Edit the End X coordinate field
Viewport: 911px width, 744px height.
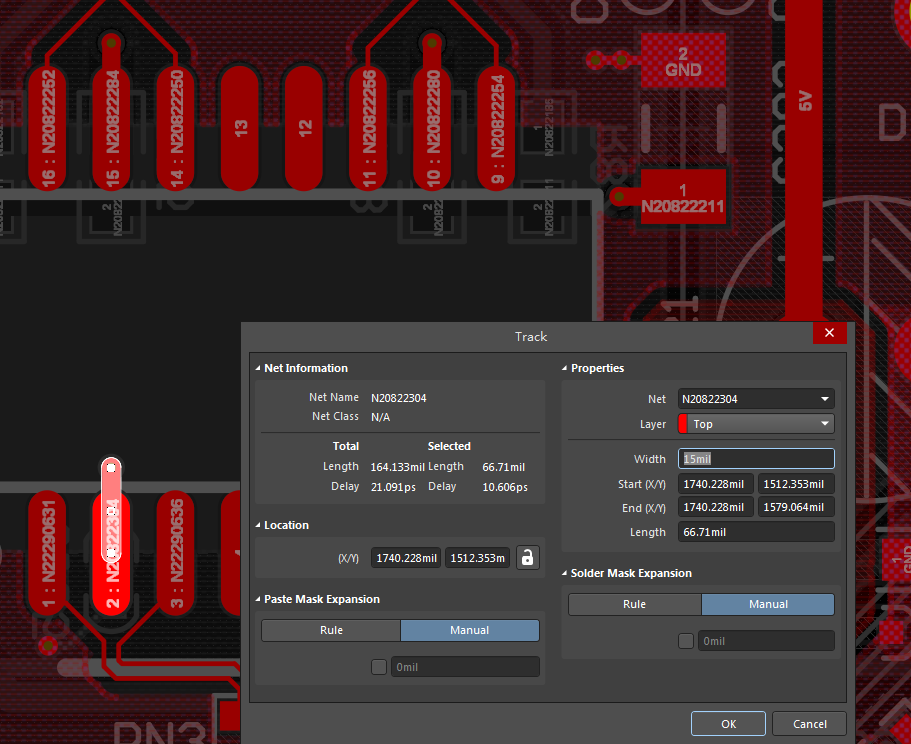(716, 507)
